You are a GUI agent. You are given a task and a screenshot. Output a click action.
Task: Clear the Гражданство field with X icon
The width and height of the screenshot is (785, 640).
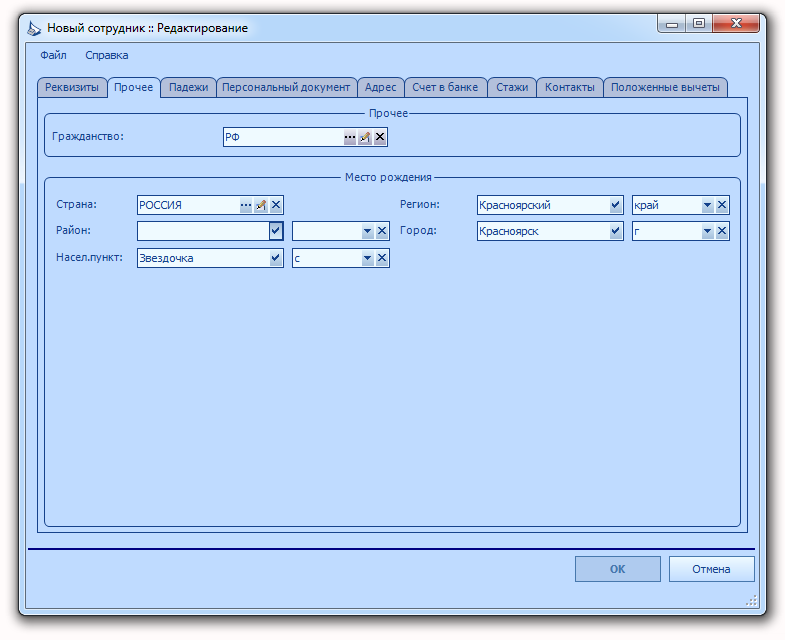[x=380, y=137]
